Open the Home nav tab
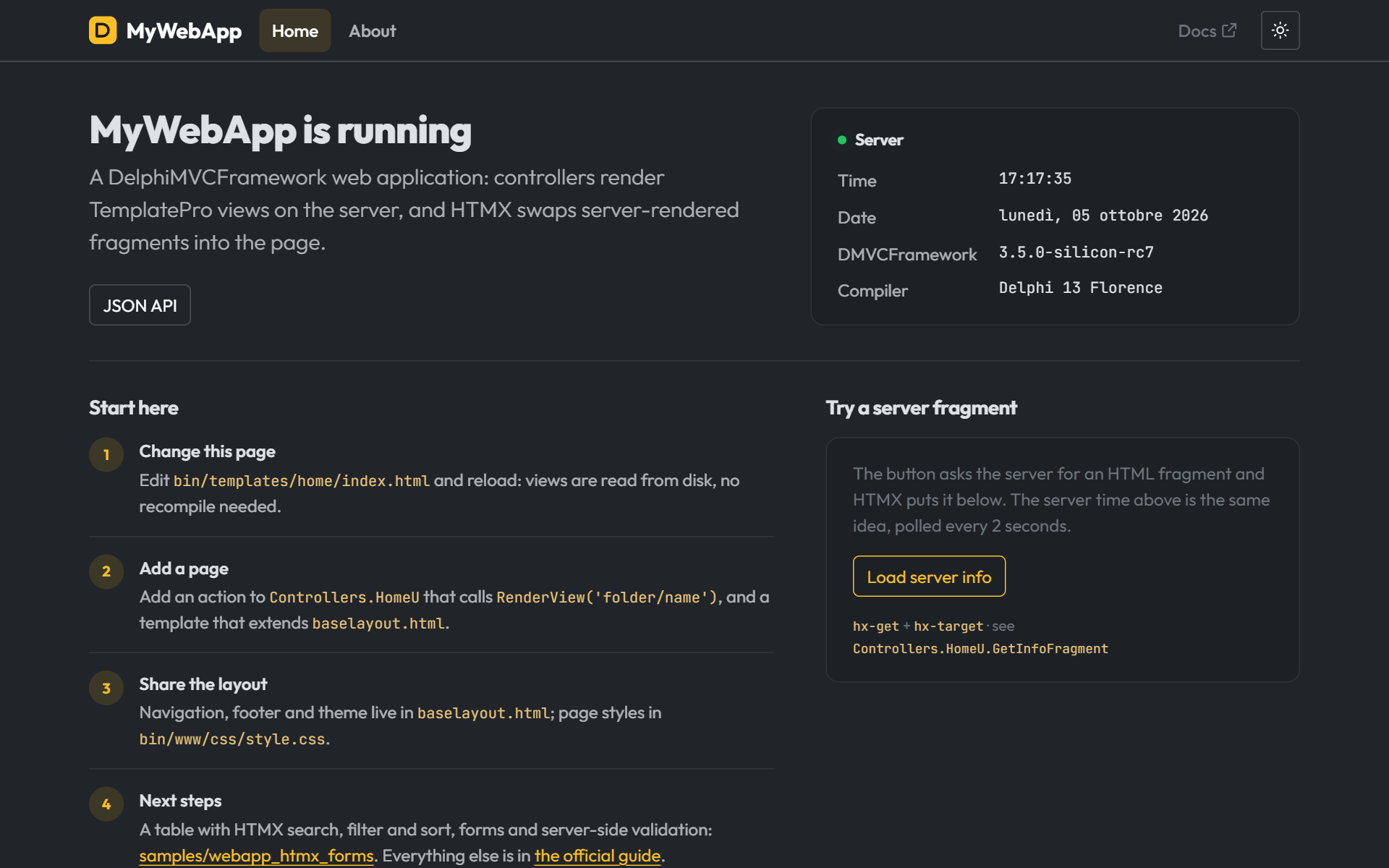Image resolution: width=1389 pixels, height=868 pixels. click(x=295, y=30)
